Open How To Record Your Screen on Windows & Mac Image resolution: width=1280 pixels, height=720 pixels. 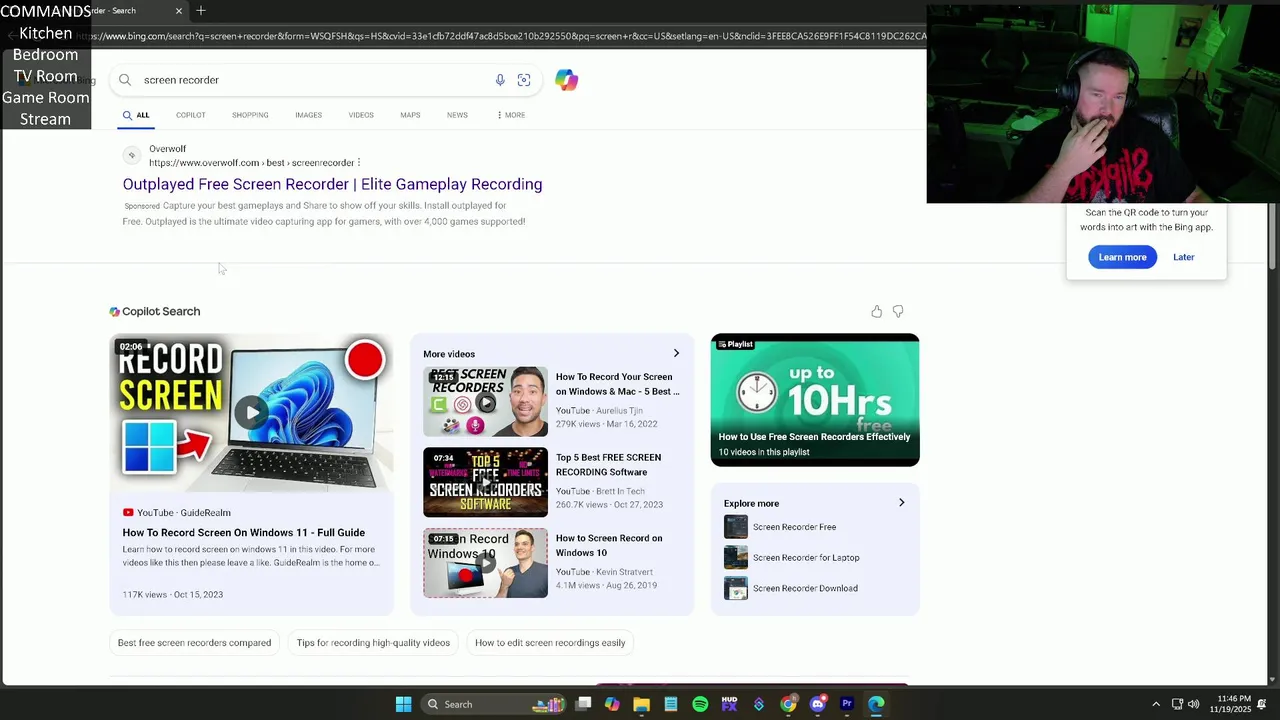tap(618, 384)
